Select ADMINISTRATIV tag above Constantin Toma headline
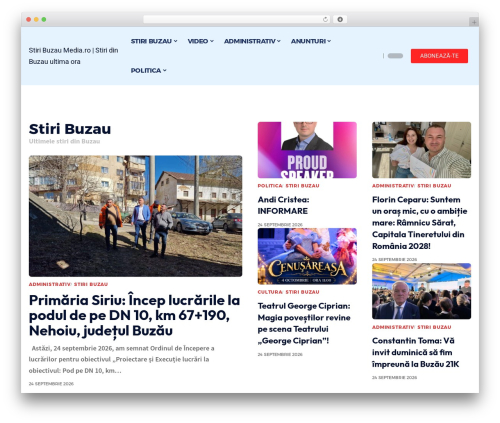The image size is (500, 423). (393, 327)
